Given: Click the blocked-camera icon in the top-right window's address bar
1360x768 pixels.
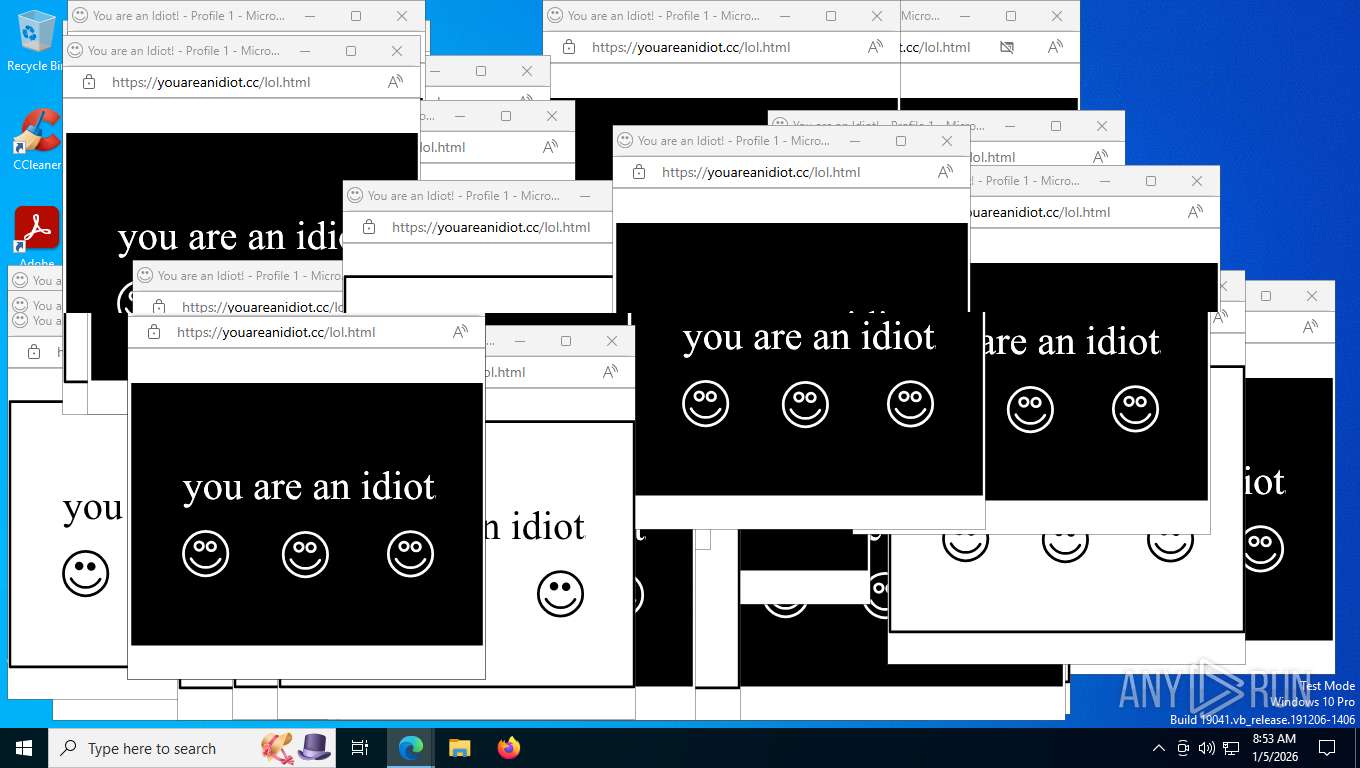Looking at the screenshot, I should point(1007,47).
